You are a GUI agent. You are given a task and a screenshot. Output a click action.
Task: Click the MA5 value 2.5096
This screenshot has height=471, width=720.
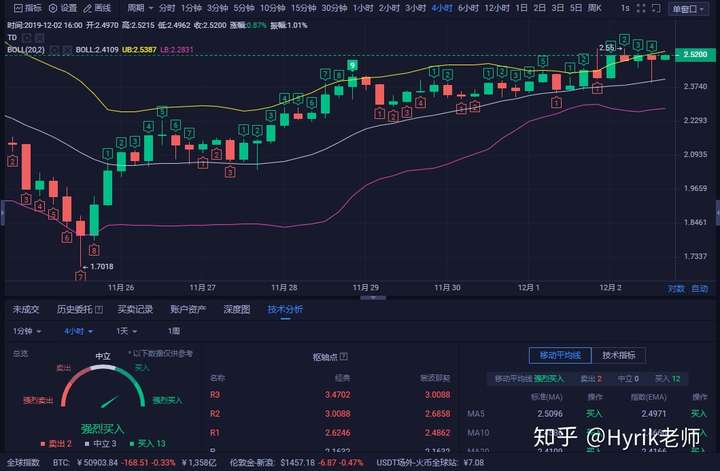click(x=550, y=414)
